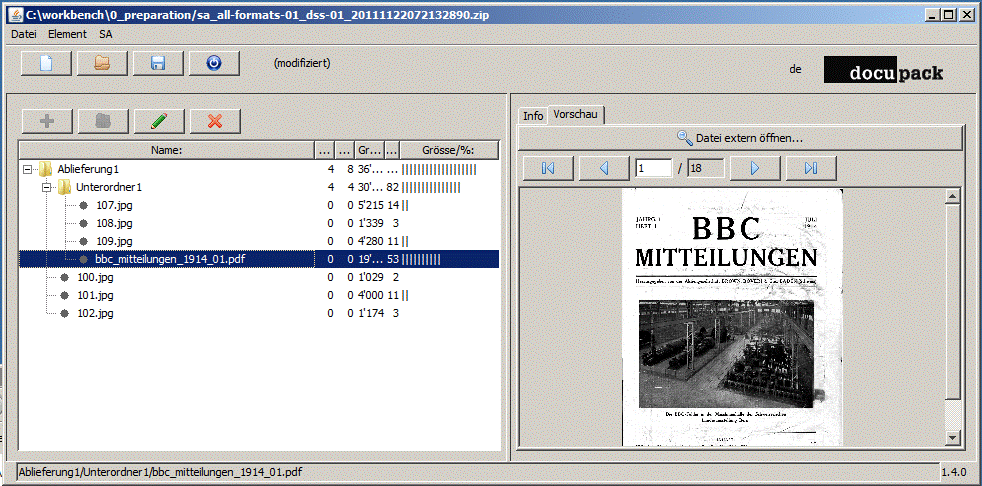Click the de language label

coord(795,70)
